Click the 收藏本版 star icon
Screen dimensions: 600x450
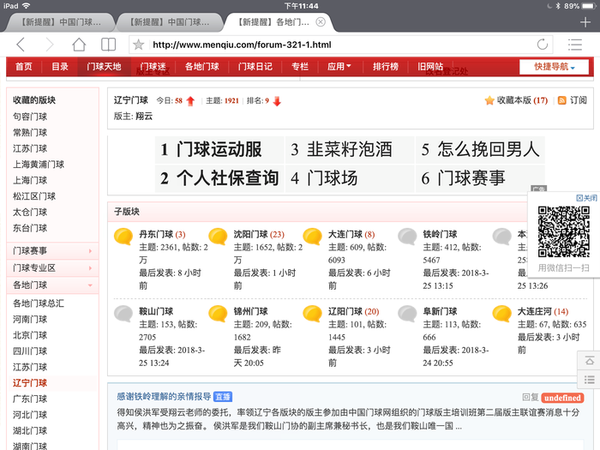tap(489, 100)
